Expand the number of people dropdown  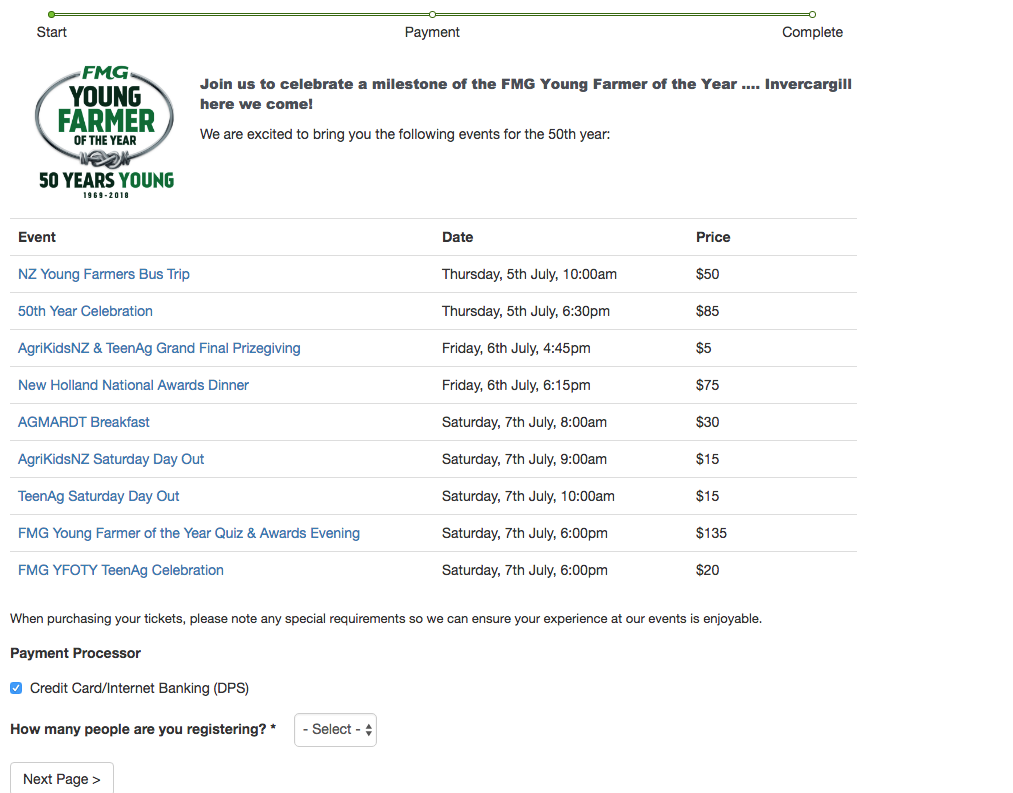(x=335, y=730)
